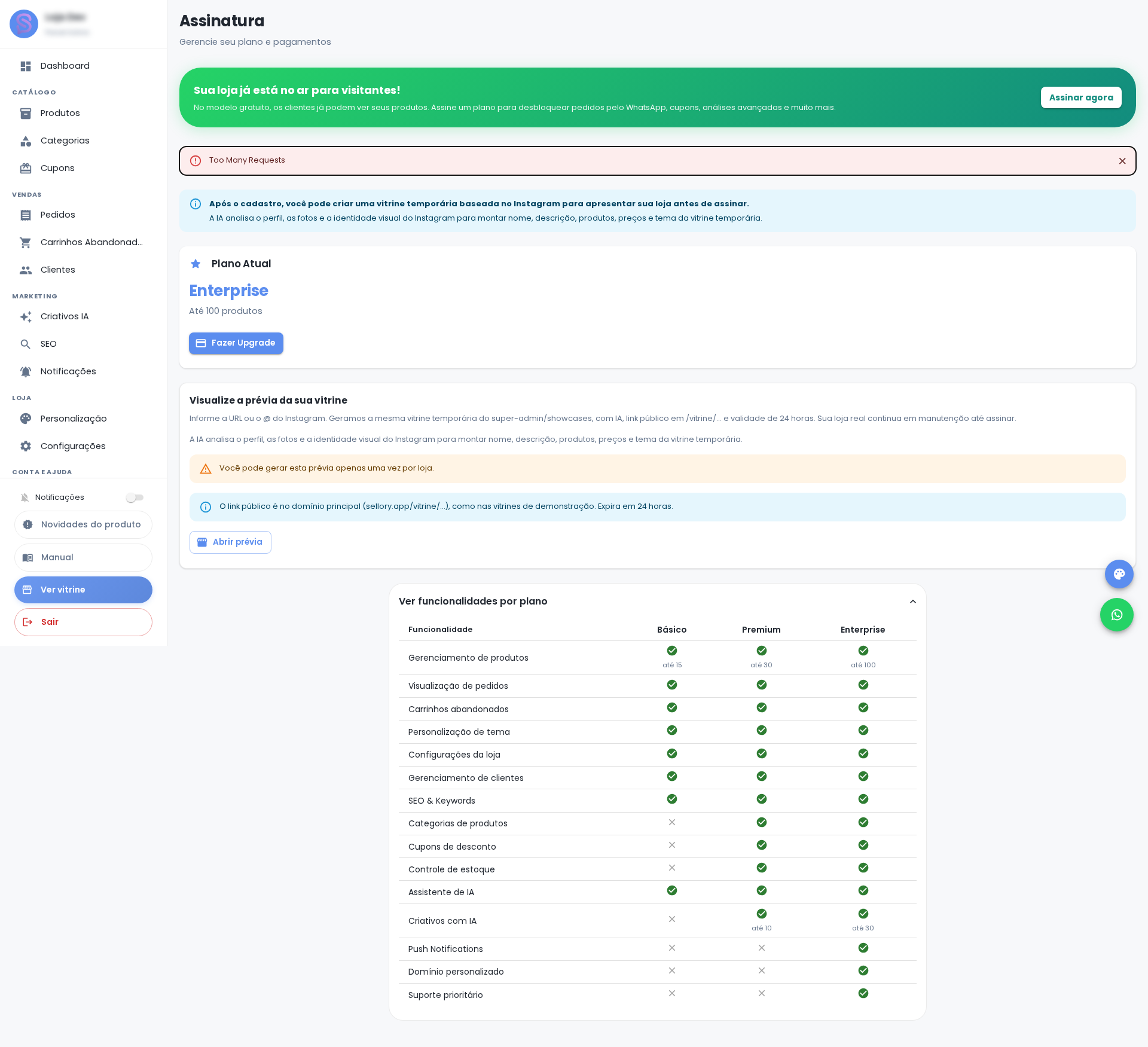Dismiss the Too Many Requests alert

(x=1122, y=161)
